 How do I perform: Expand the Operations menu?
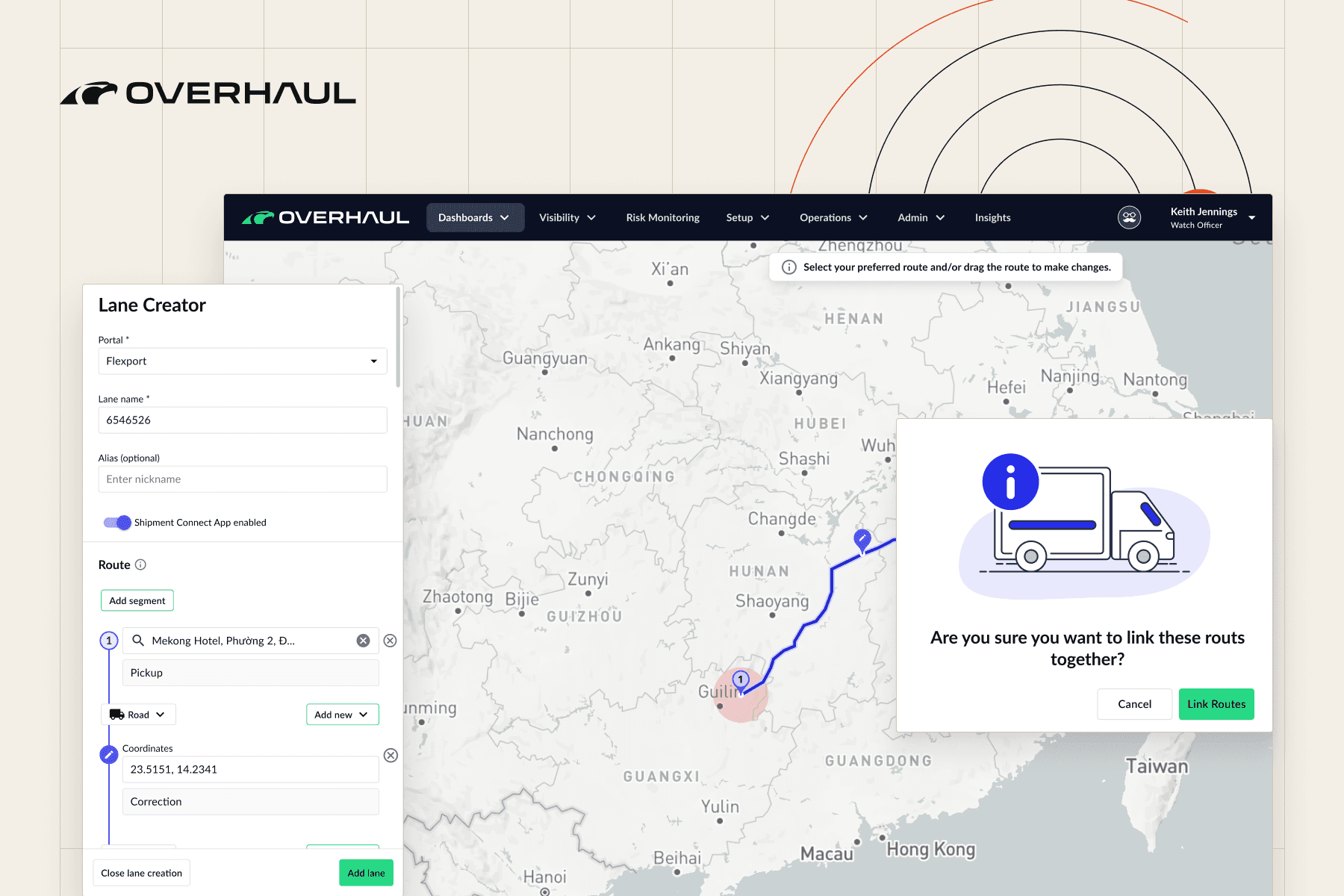[833, 217]
